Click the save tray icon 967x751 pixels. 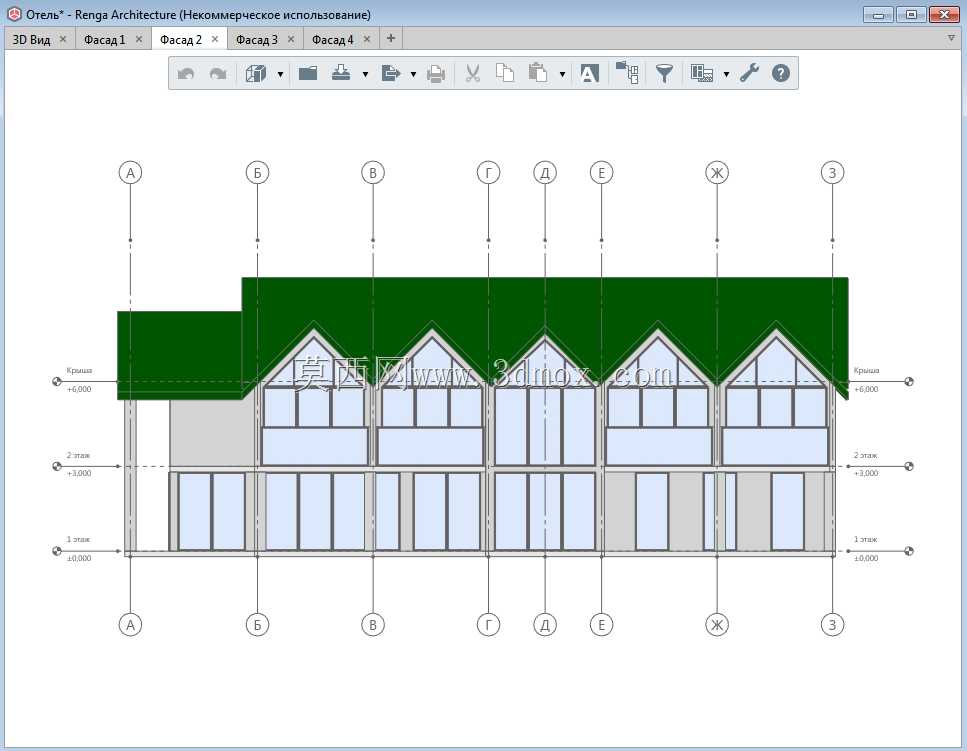(x=341, y=73)
